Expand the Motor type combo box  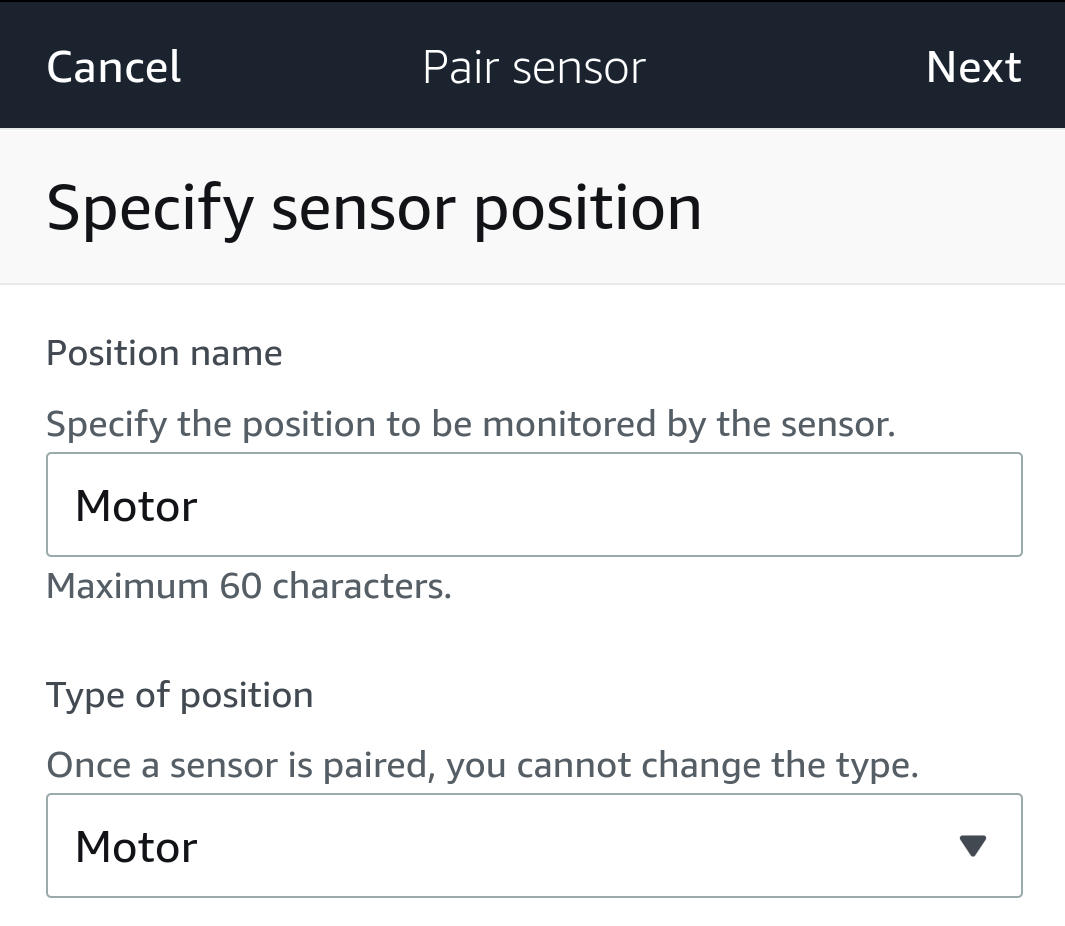coord(533,846)
